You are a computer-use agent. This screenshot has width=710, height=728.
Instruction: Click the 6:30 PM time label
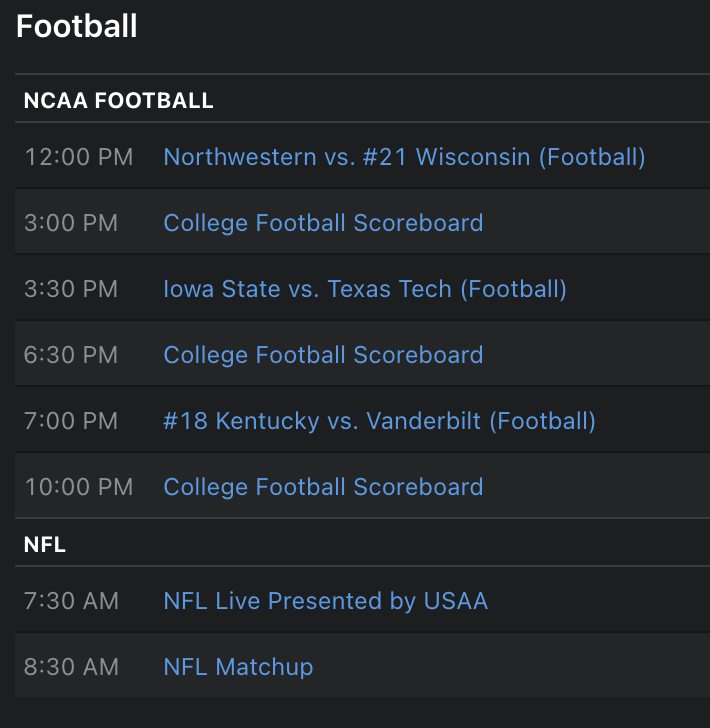point(71,355)
